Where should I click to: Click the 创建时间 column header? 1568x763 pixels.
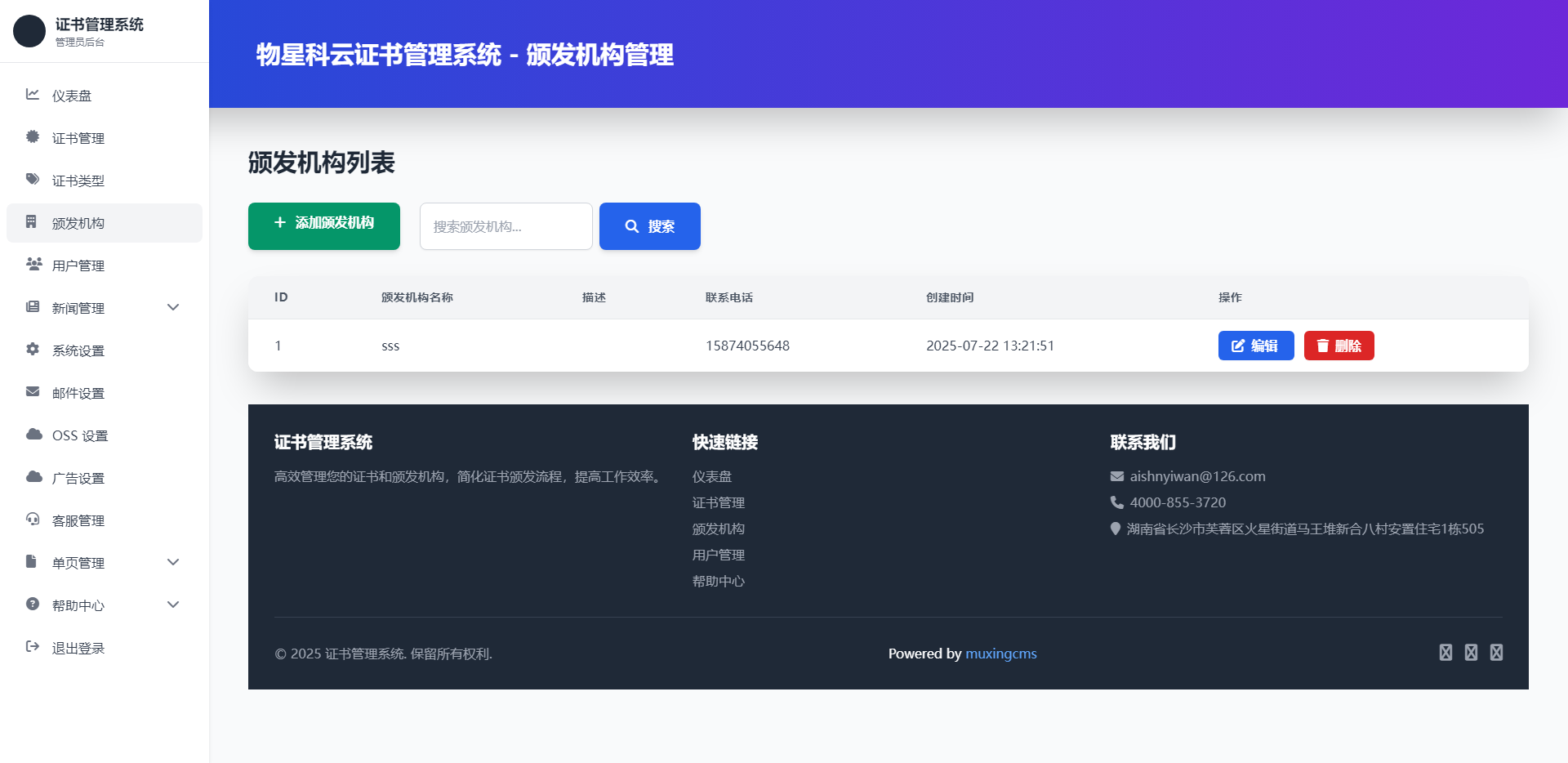950,297
